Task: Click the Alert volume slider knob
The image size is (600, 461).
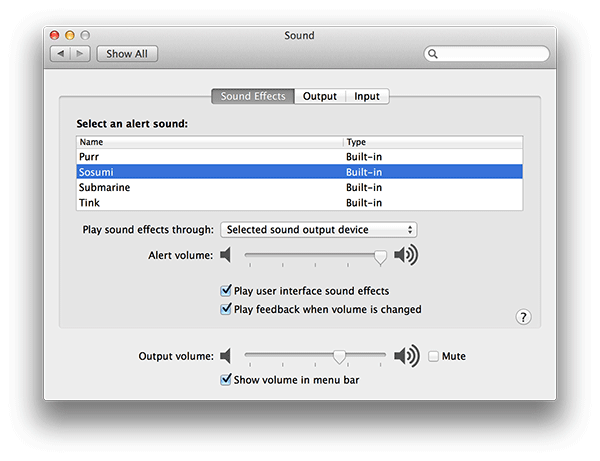Action: [x=380, y=256]
